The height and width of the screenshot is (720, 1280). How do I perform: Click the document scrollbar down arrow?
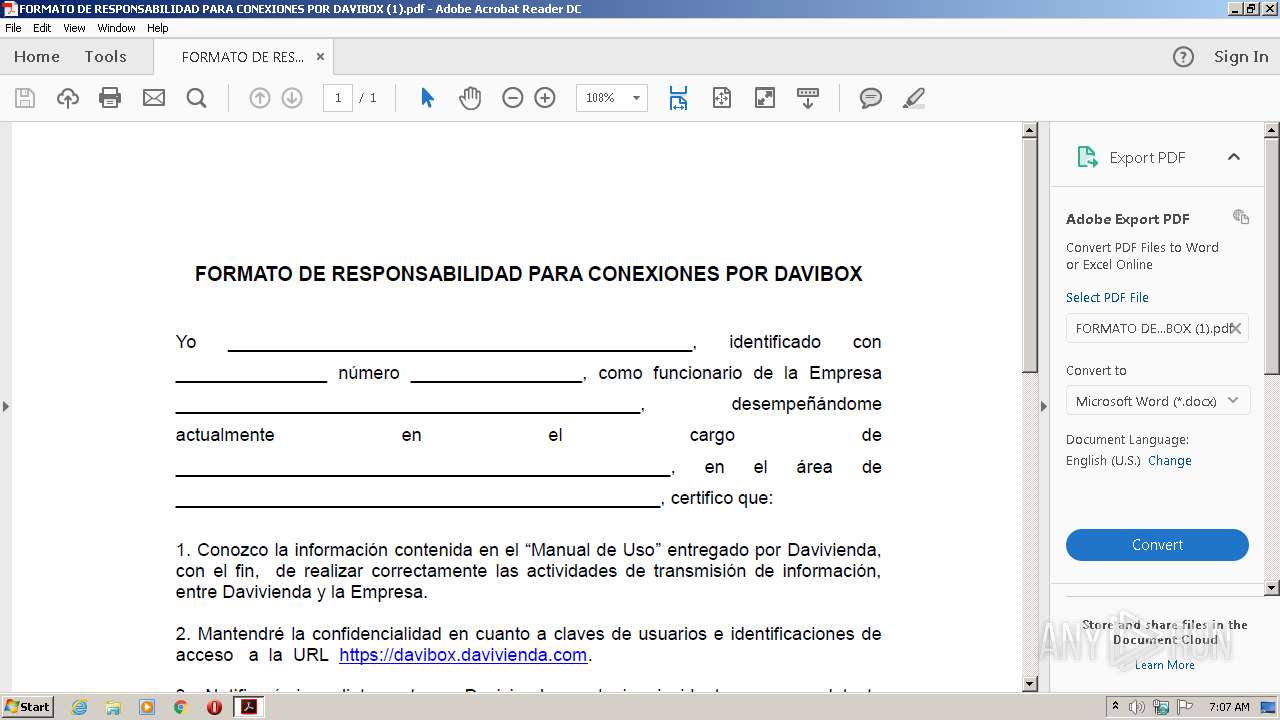(x=1030, y=684)
